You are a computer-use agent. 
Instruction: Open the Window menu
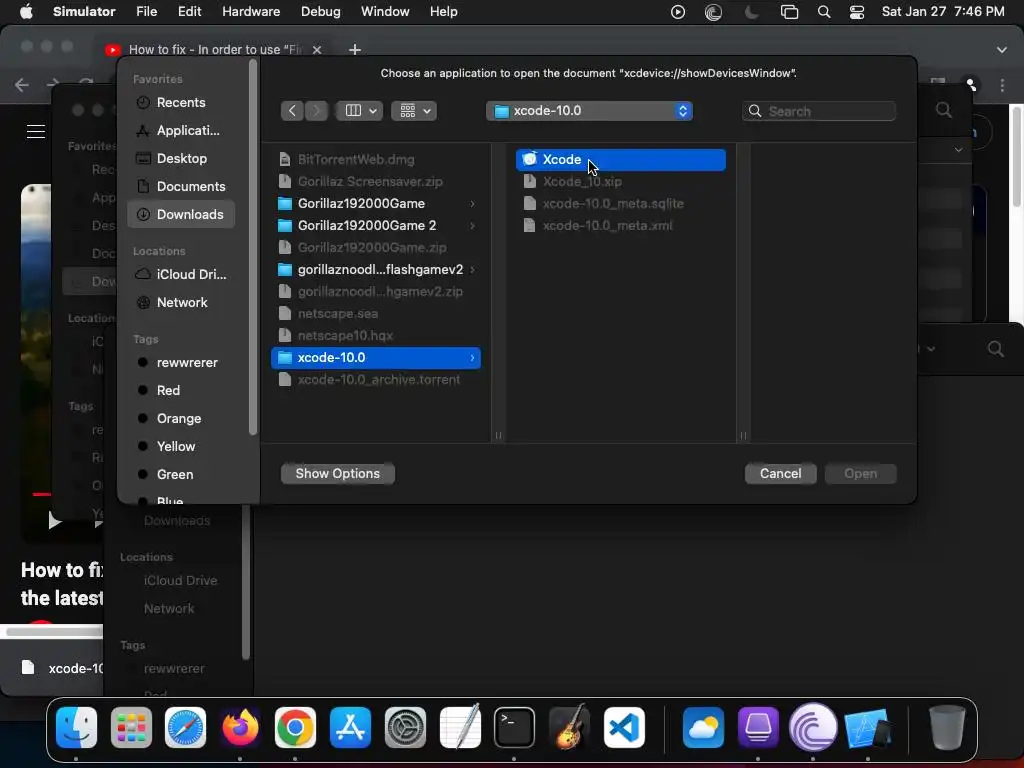tap(385, 12)
